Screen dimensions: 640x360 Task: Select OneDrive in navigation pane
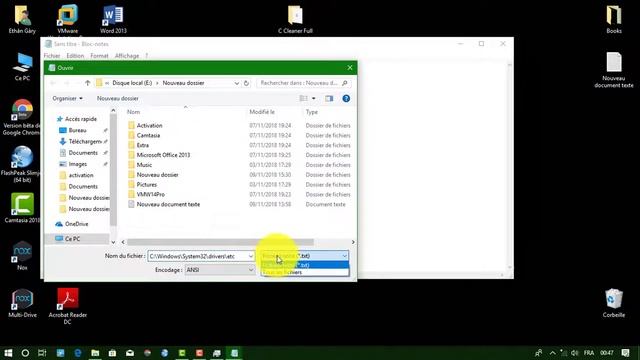(x=76, y=224)
